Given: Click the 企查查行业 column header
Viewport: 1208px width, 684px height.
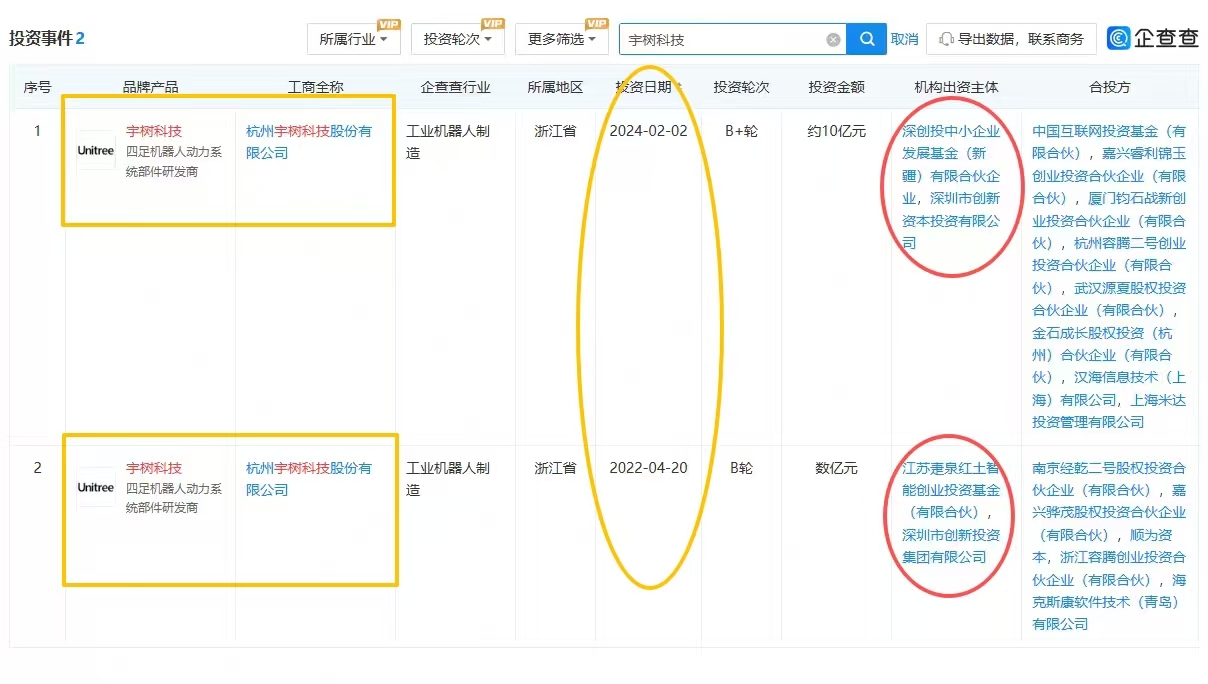Looking at the screenshot, I should (455, 87).
